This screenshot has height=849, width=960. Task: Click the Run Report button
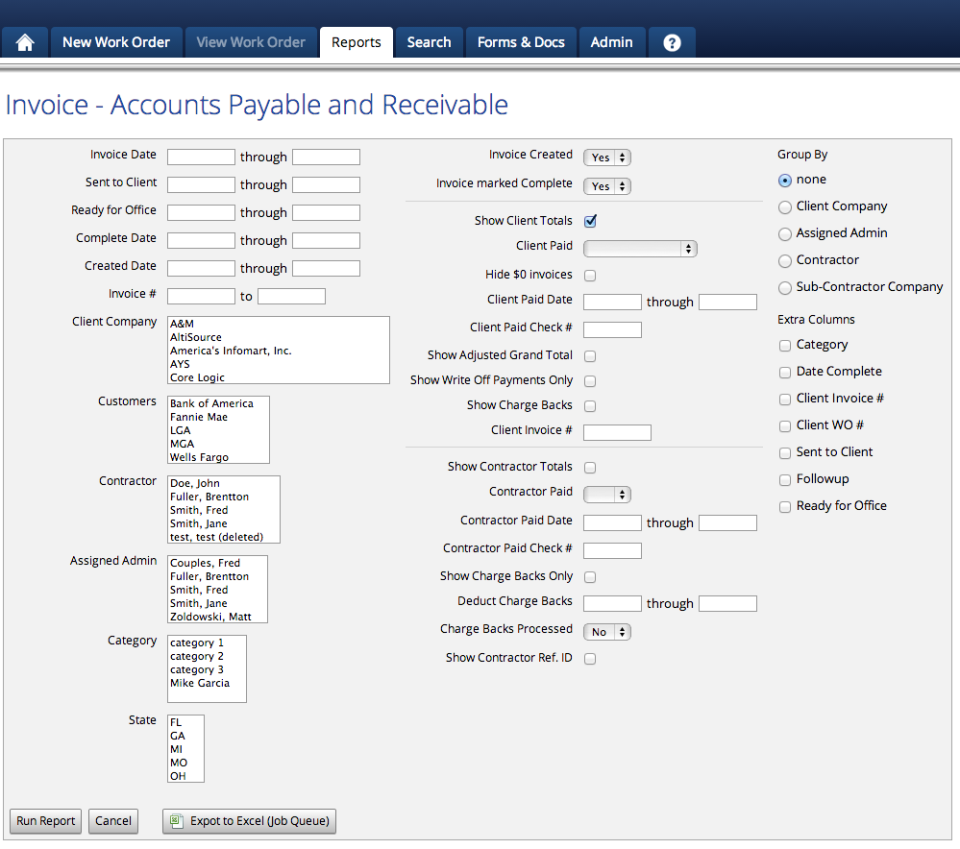pos(44,821)
